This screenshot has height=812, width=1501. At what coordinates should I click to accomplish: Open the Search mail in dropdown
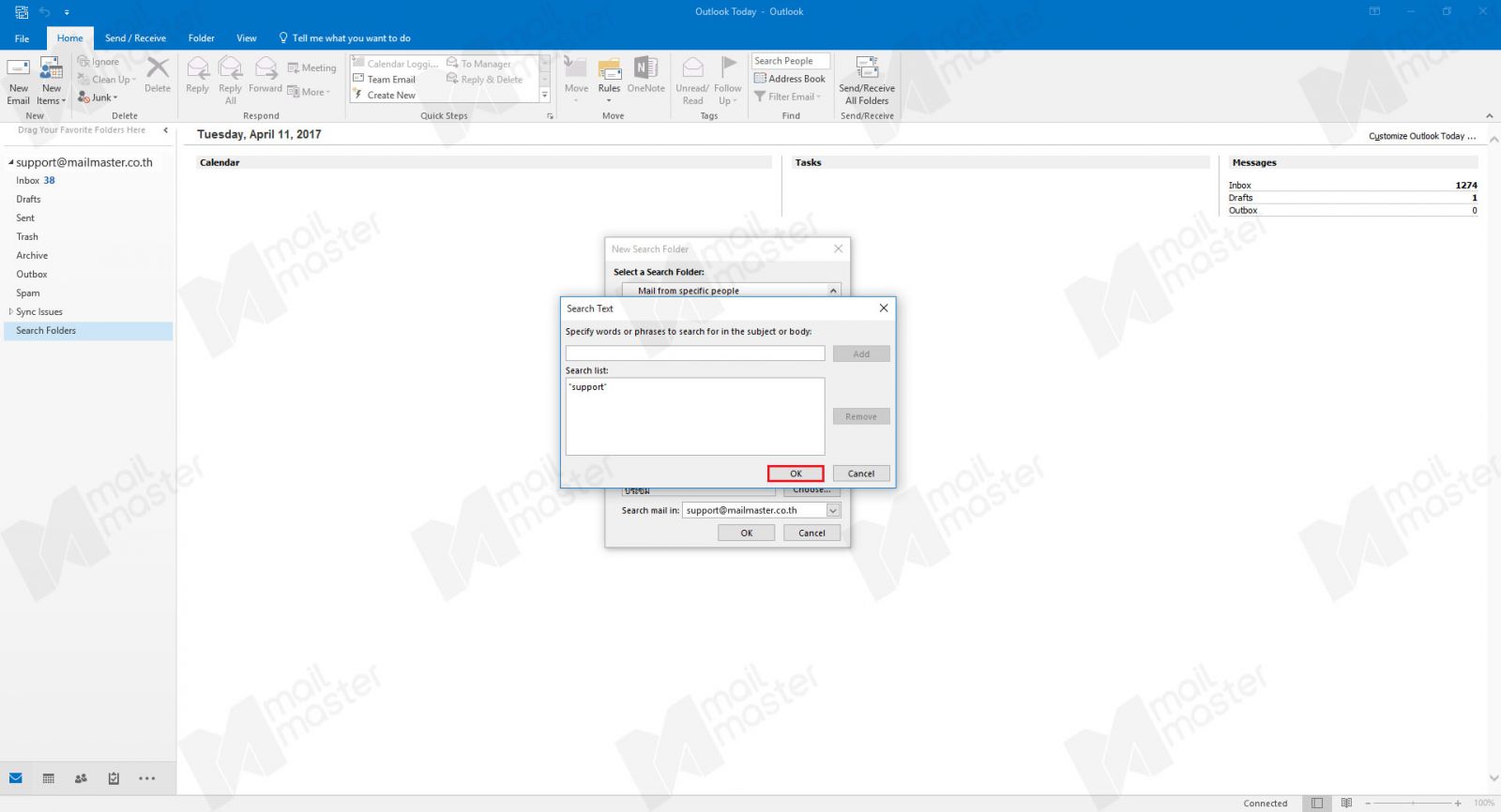(x=833, y=510)
